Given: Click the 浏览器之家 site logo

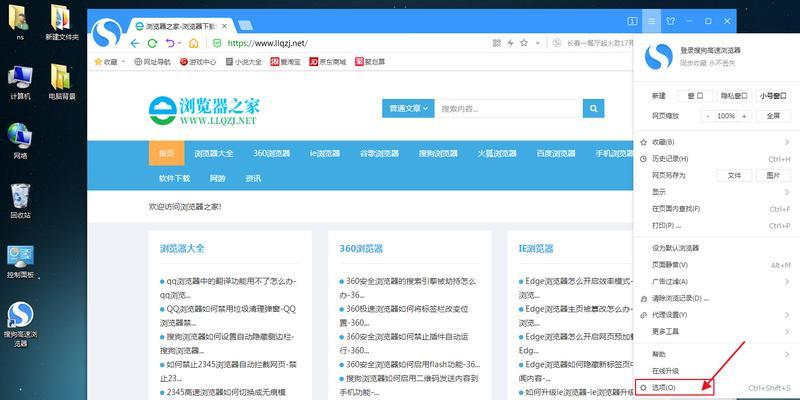Looking at the screenshot, I should coord(205,111).
